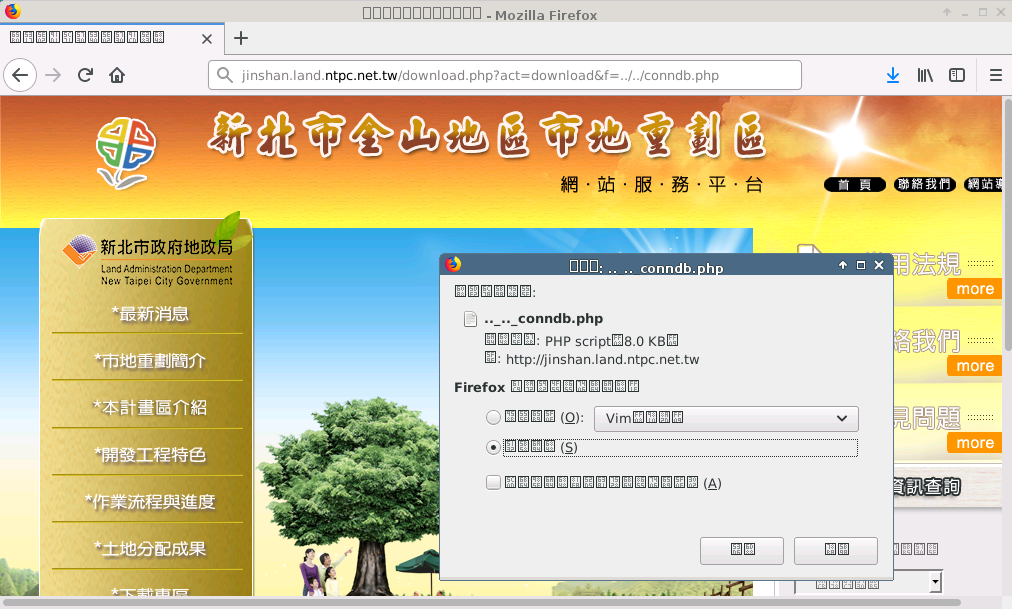Open a new tab with plus button
The width and height of the screenshot is (1012, 609).
[x=241, y=38]
